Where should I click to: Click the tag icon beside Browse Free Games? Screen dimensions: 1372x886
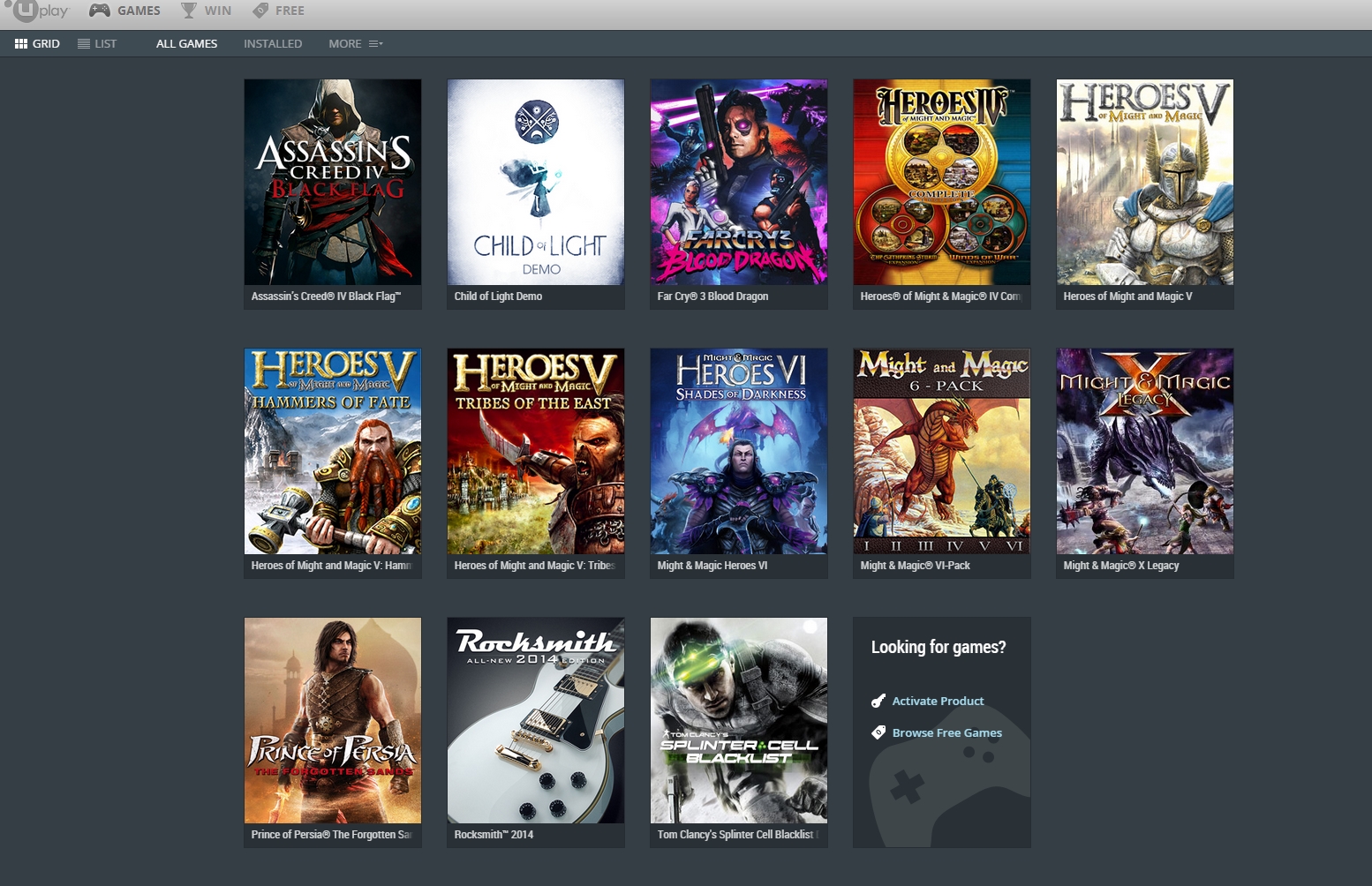click(x=878, y=732)
